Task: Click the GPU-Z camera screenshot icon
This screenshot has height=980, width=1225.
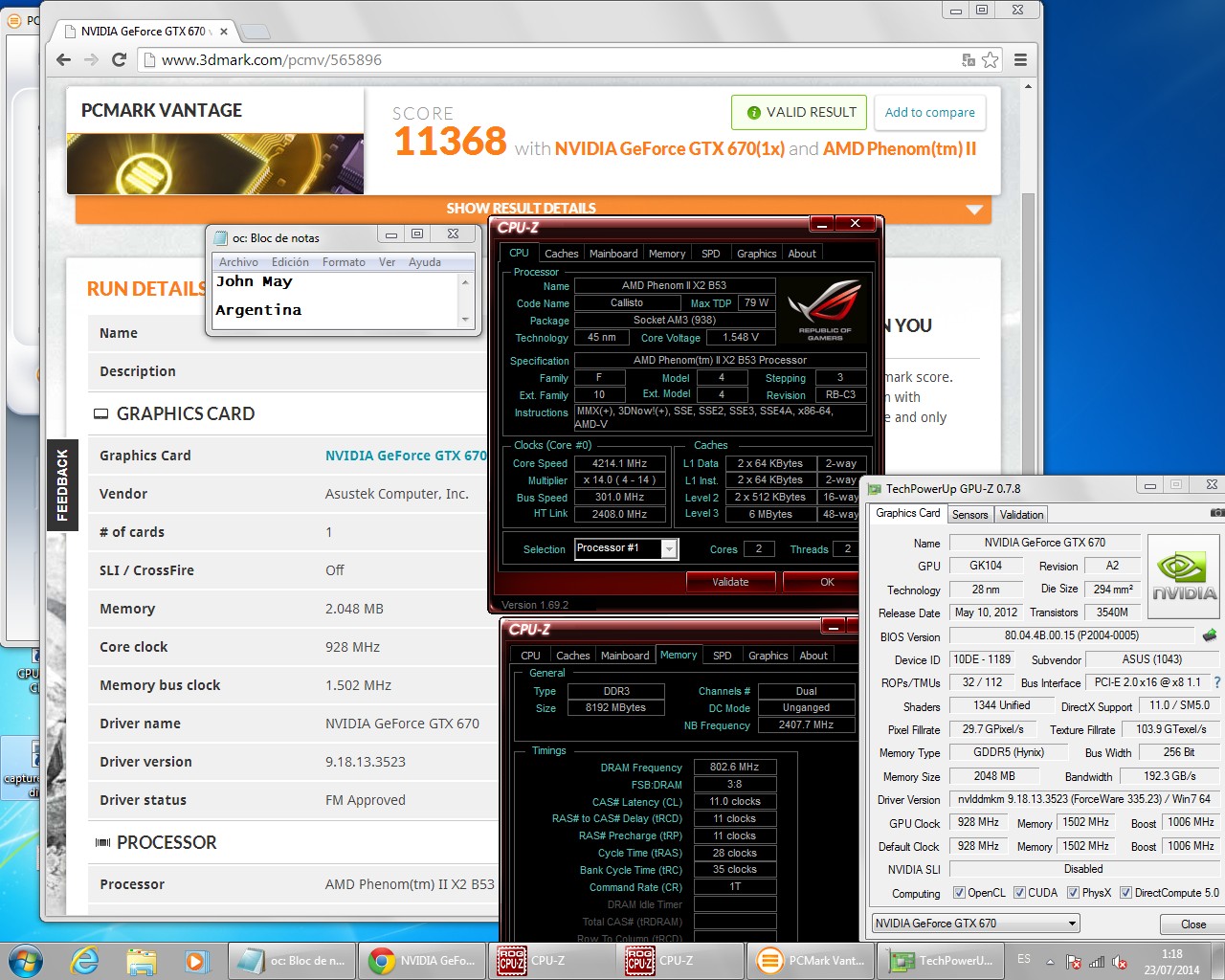Action: pyautogui.click(x=1217, y=514)
